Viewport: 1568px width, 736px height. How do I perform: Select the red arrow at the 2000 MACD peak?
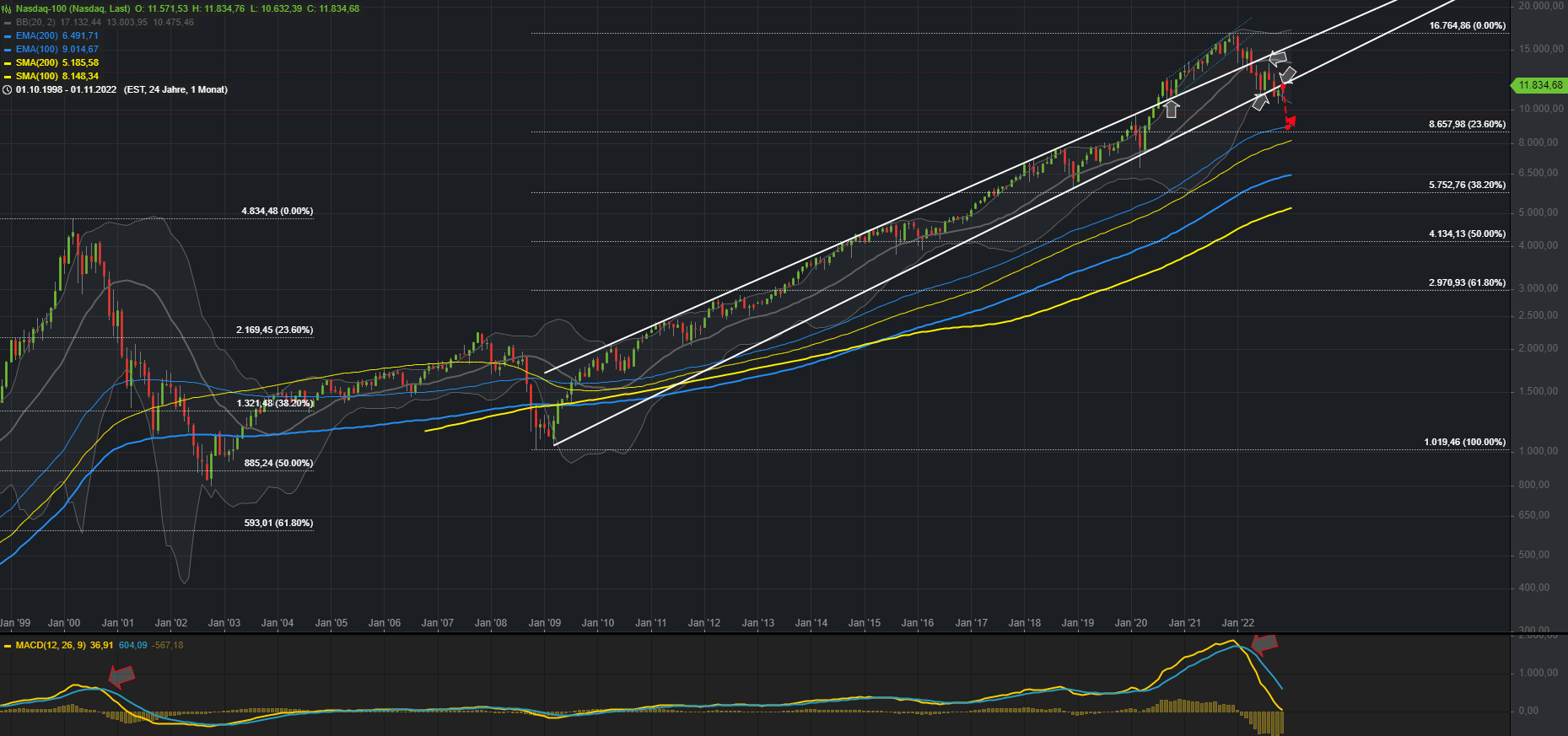[122, 674]
